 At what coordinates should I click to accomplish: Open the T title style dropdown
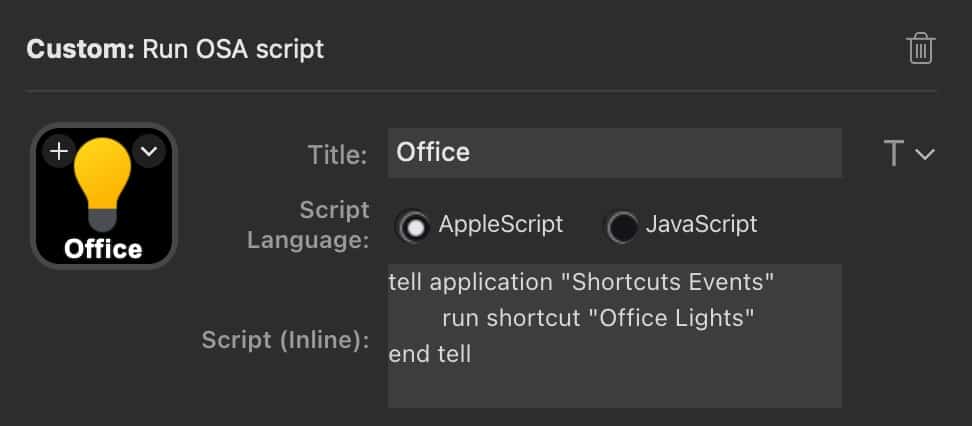(909, 153)
